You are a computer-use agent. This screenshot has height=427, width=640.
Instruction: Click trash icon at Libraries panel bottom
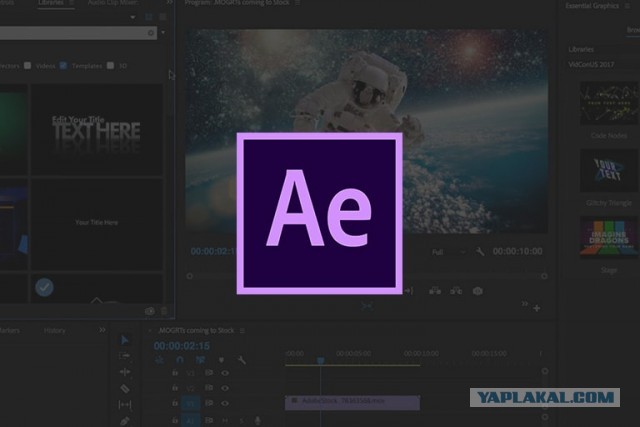(x=164, y=311)
